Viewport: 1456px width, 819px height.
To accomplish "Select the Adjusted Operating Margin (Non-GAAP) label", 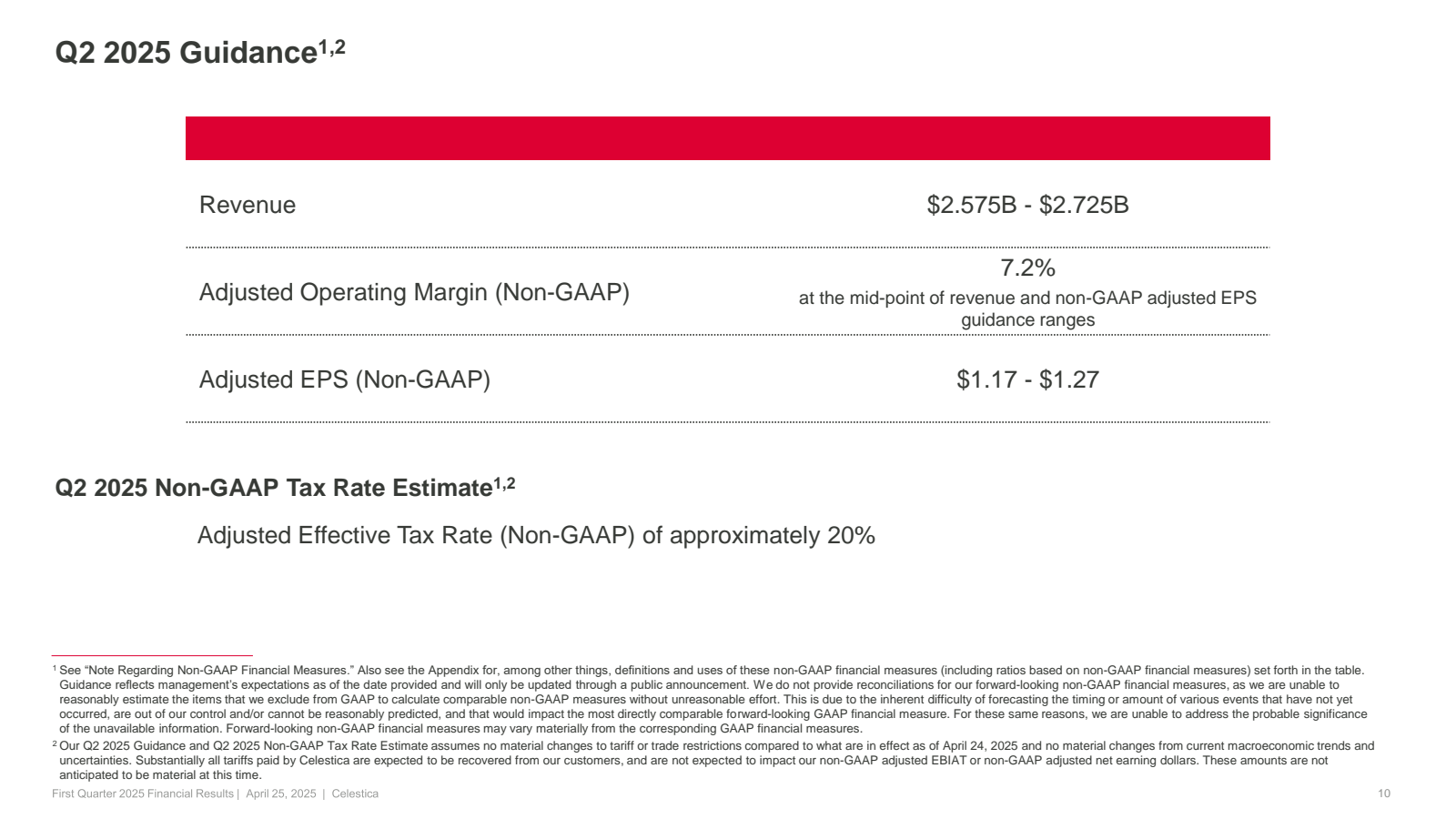I will click(x=414, y=292).
